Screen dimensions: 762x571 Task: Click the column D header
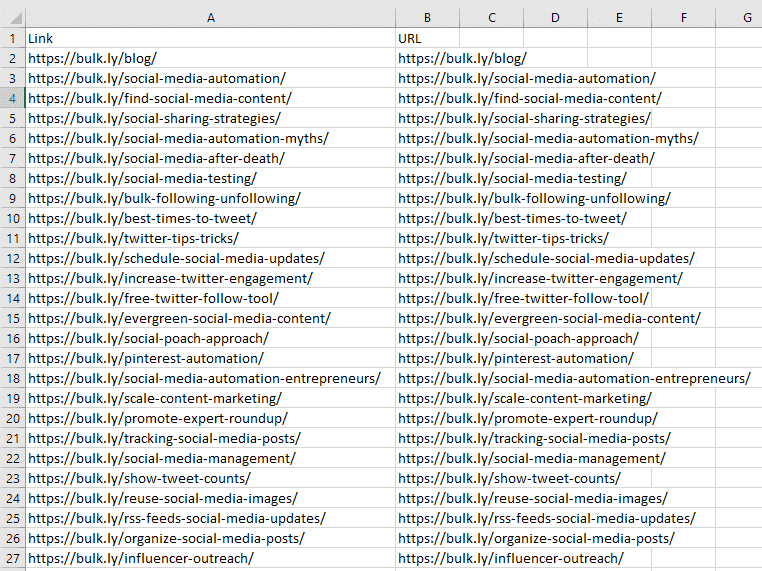(556, 18)
